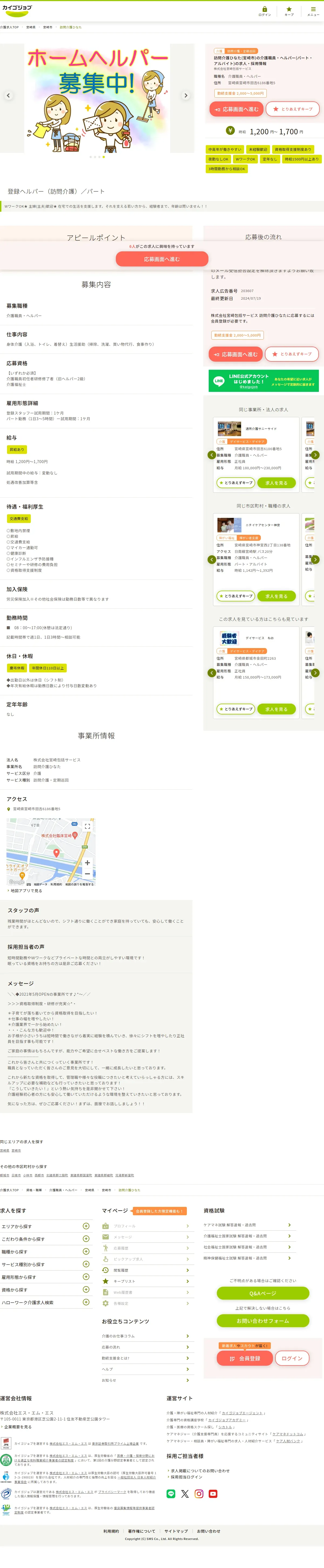Click the floating 応募画面へ進む button
This screenshot has width=324, height=1568.
162,259
